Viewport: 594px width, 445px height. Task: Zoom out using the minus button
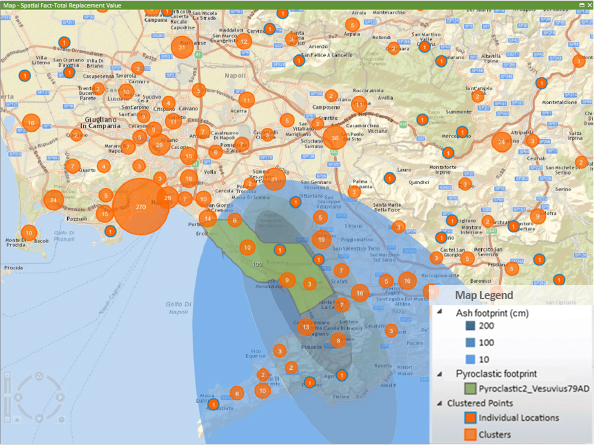pyautogui.click(x=7, y=420)
